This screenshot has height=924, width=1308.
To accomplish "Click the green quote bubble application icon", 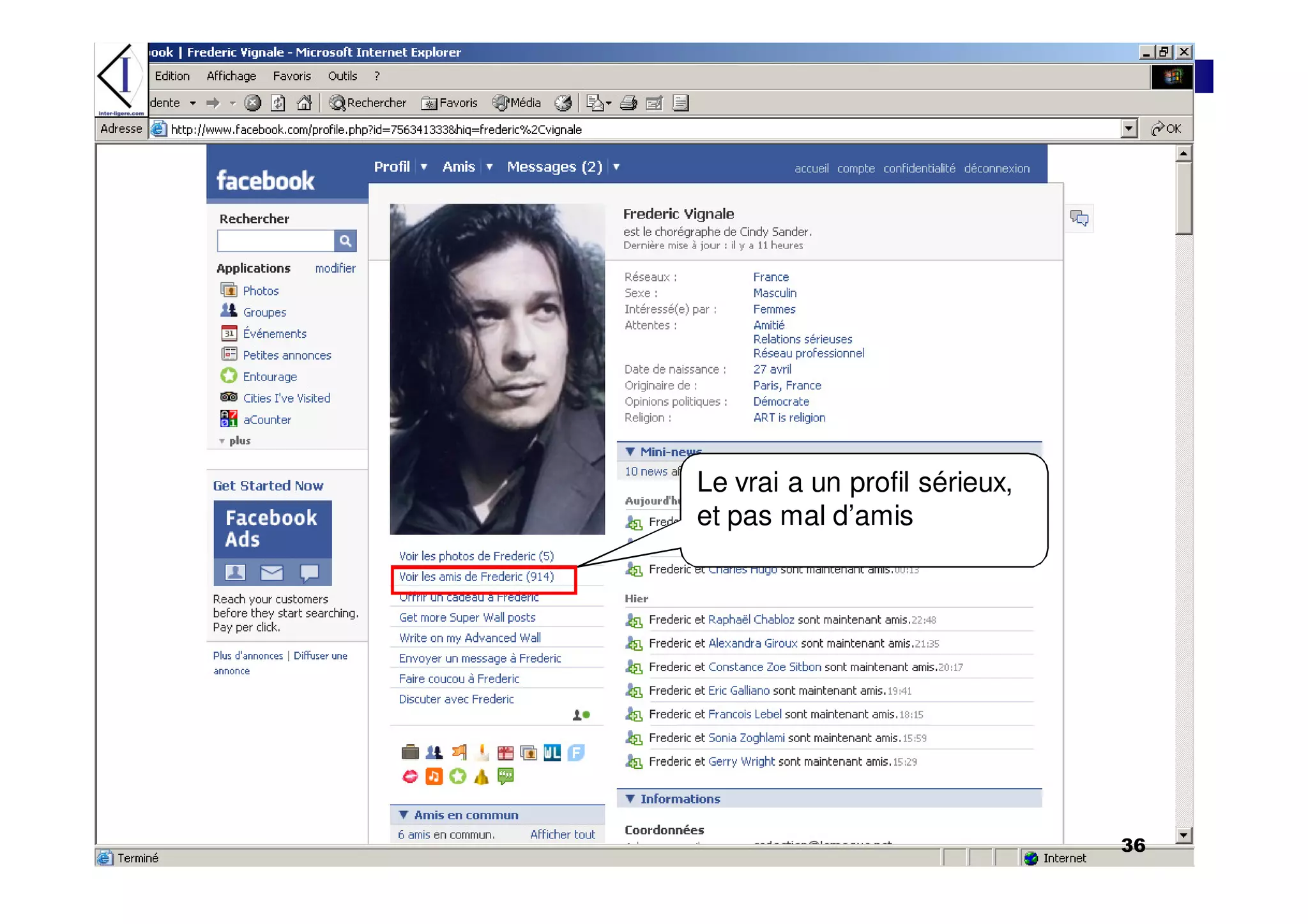I will coord(505,776).
